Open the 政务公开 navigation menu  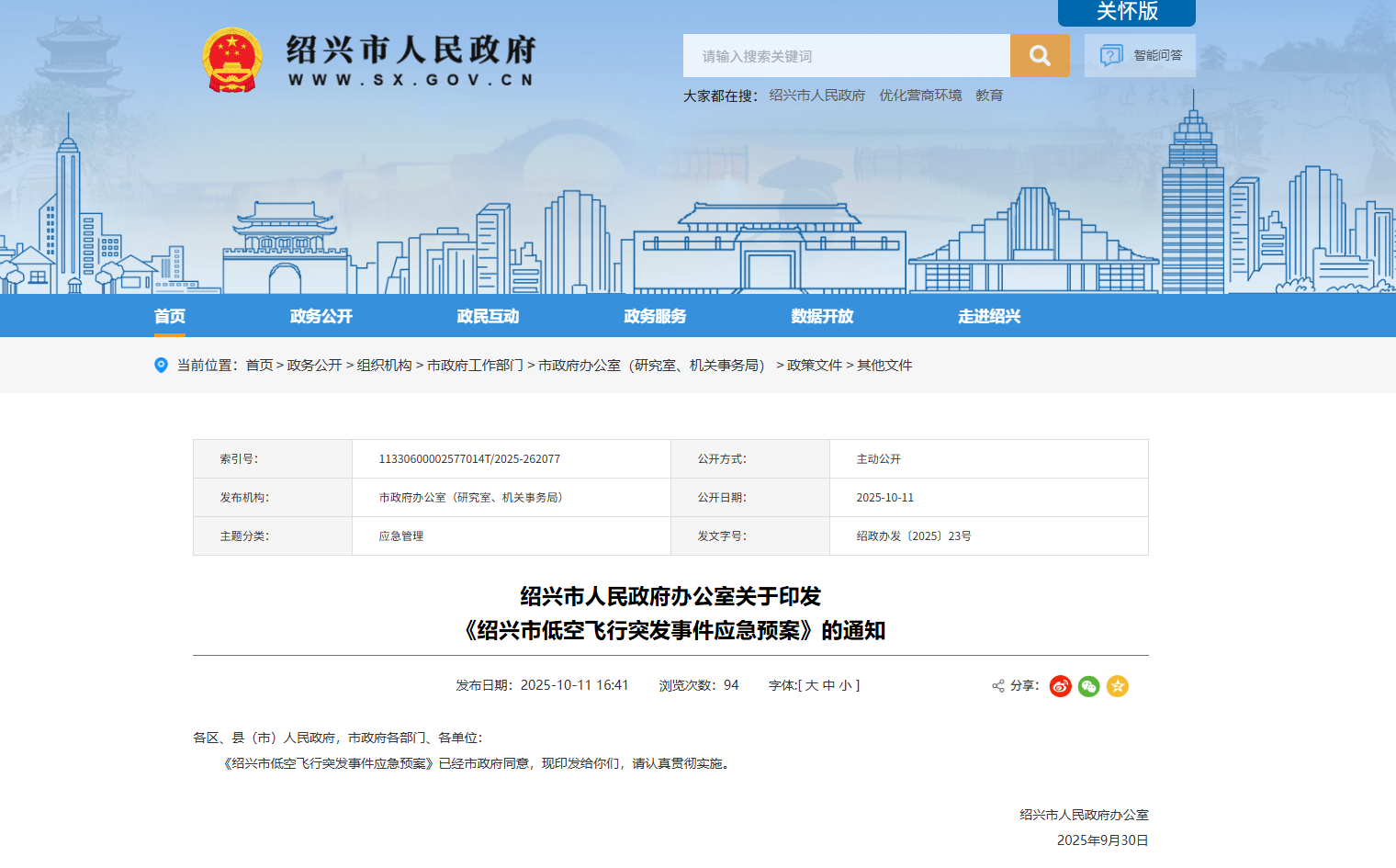click(x=321, y=316)
